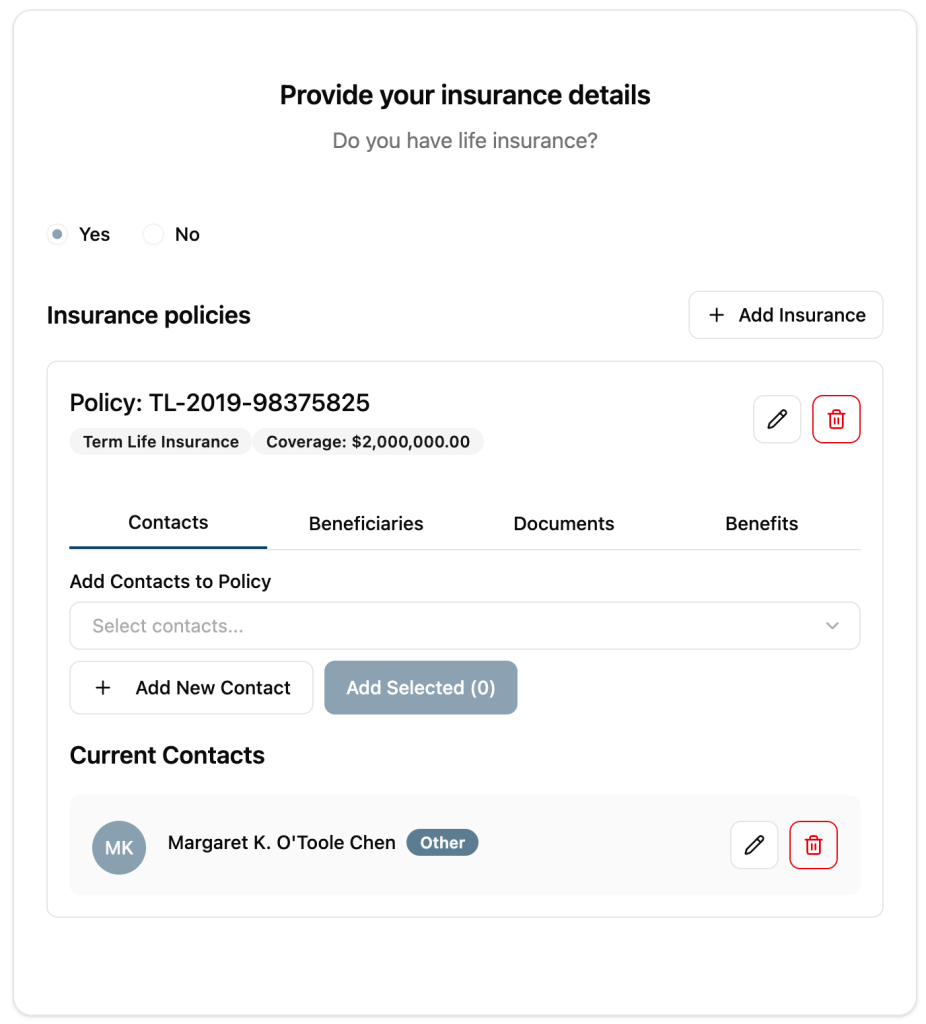This screenshot has width=926, height=1024.
Task: Click the Add Insurance button
Action: pos(785,316)
